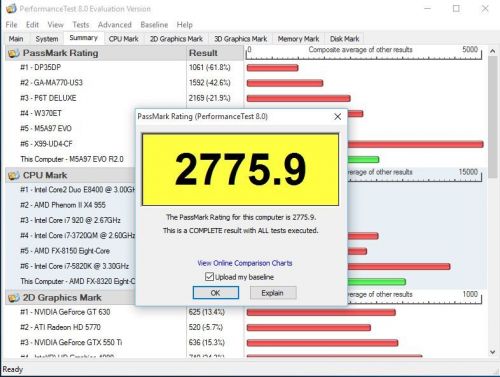Switch to the System tab

point(47,39)
